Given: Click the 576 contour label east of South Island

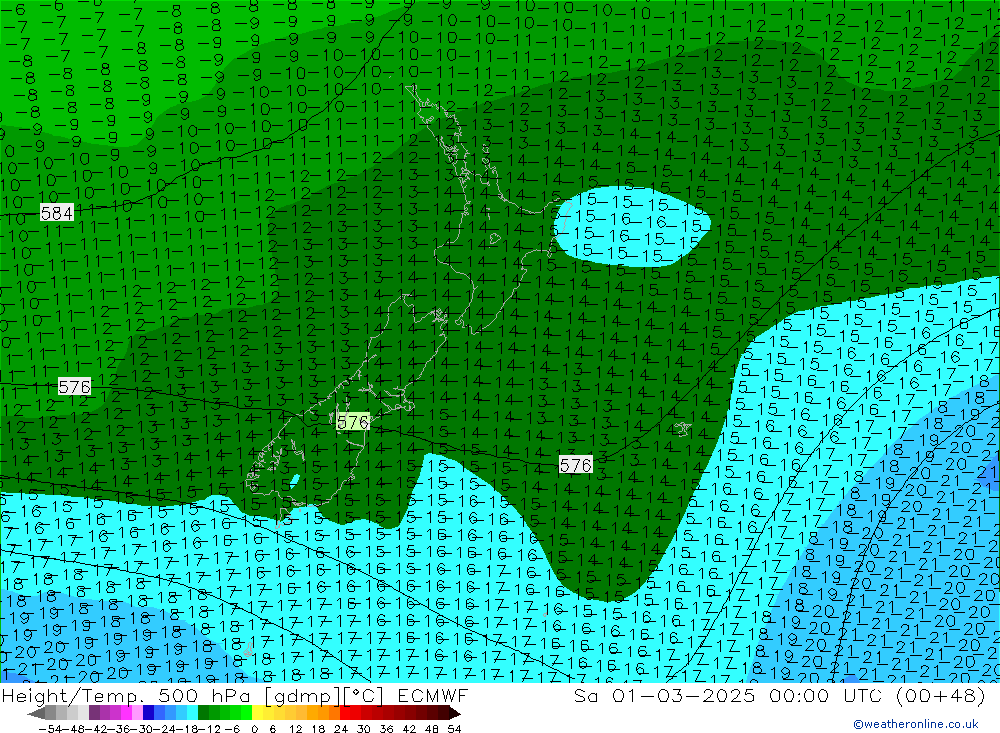Looking at the screenshot, I should click(575, 465).
